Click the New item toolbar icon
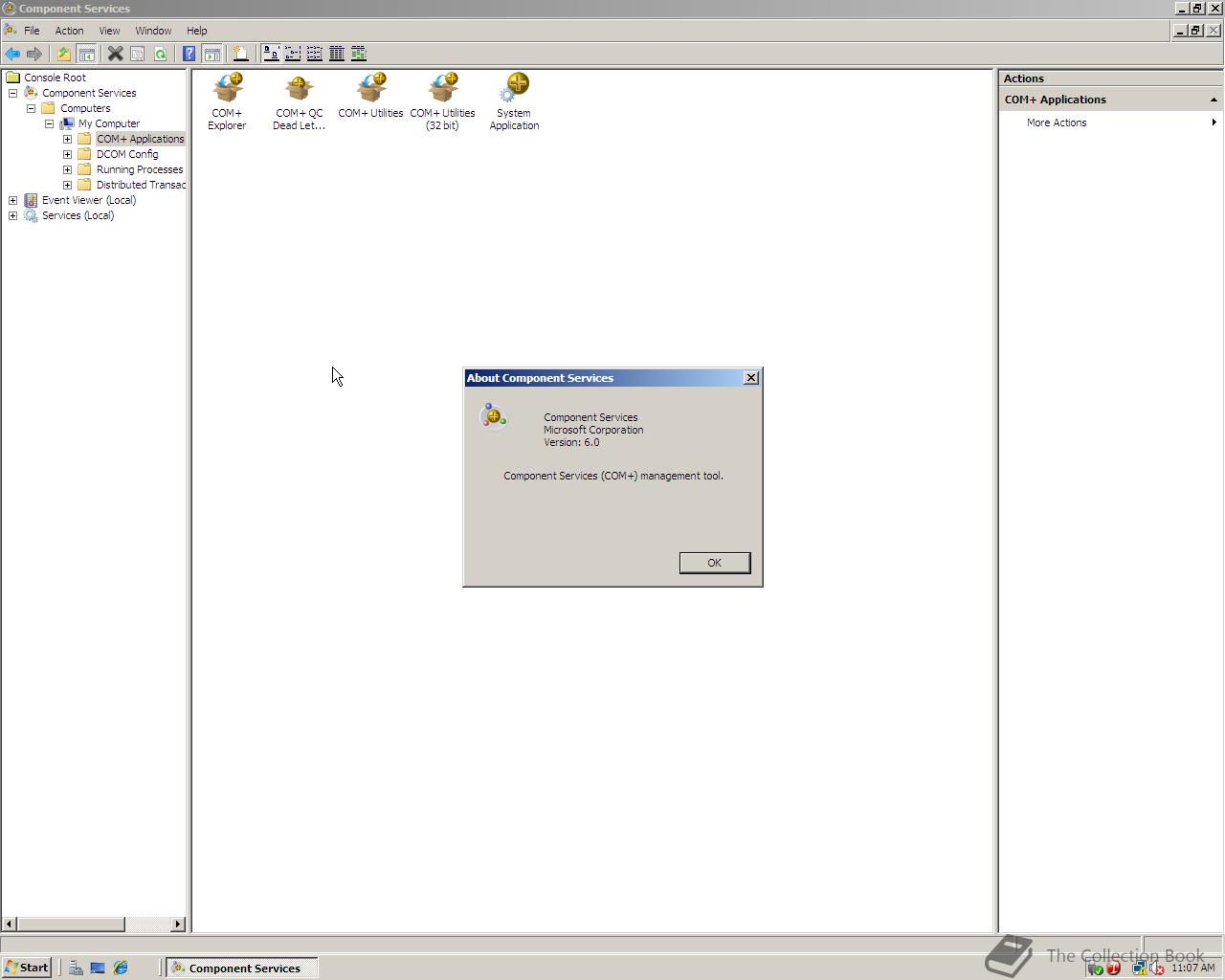This screenshot has height=980, width=1225. coord(240,54)
